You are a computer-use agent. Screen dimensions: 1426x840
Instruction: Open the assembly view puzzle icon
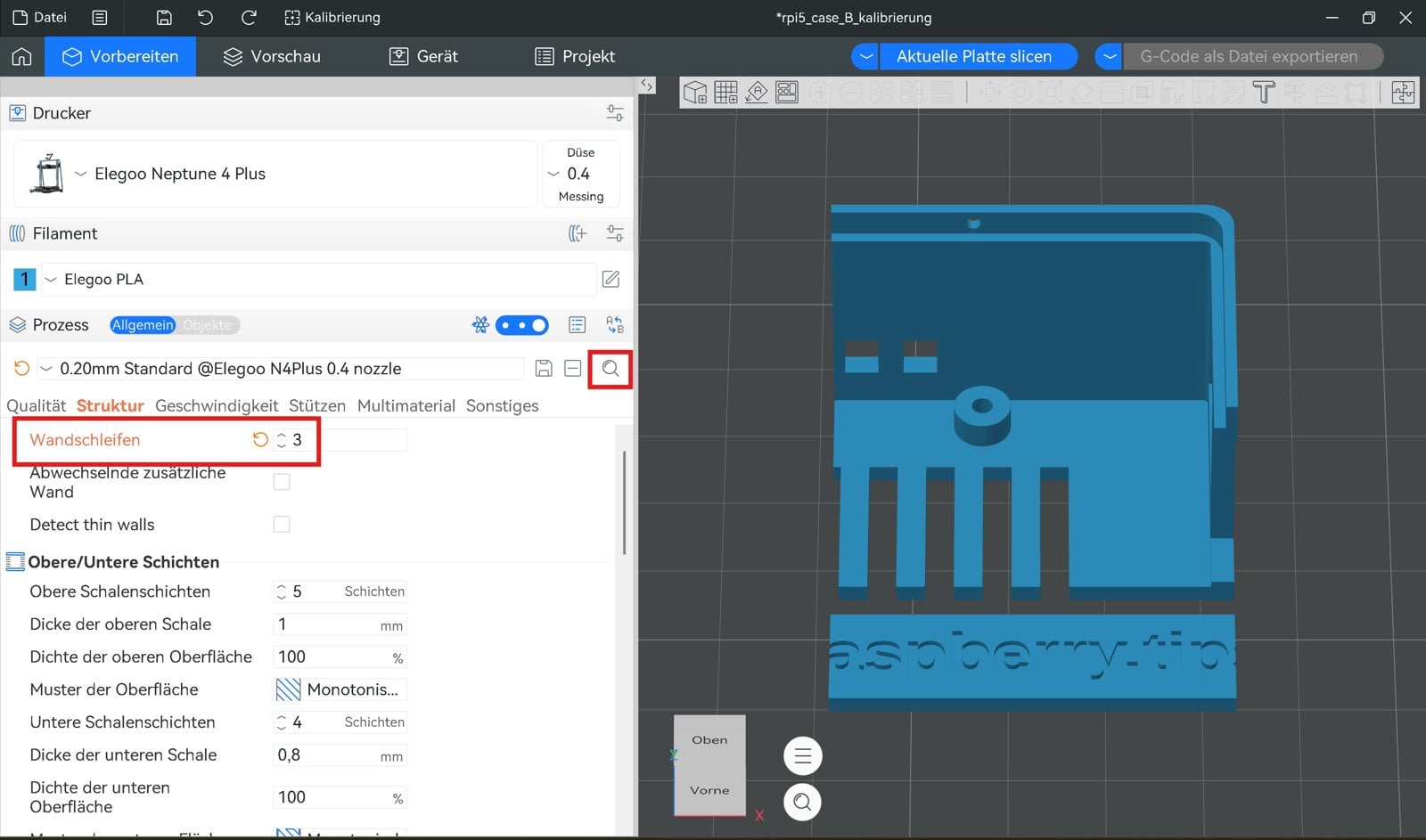(1403, 92)
